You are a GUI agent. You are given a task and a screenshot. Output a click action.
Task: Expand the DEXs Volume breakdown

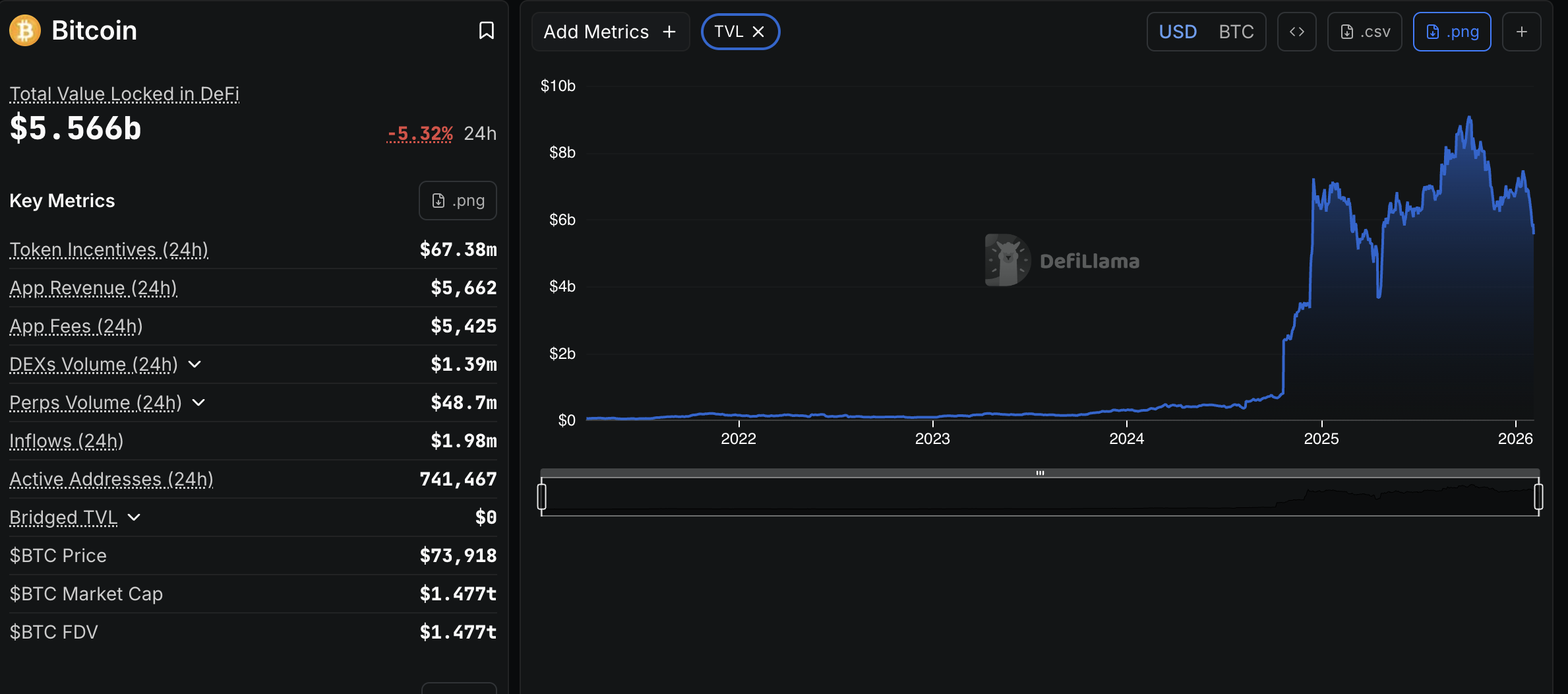[195, 364]
